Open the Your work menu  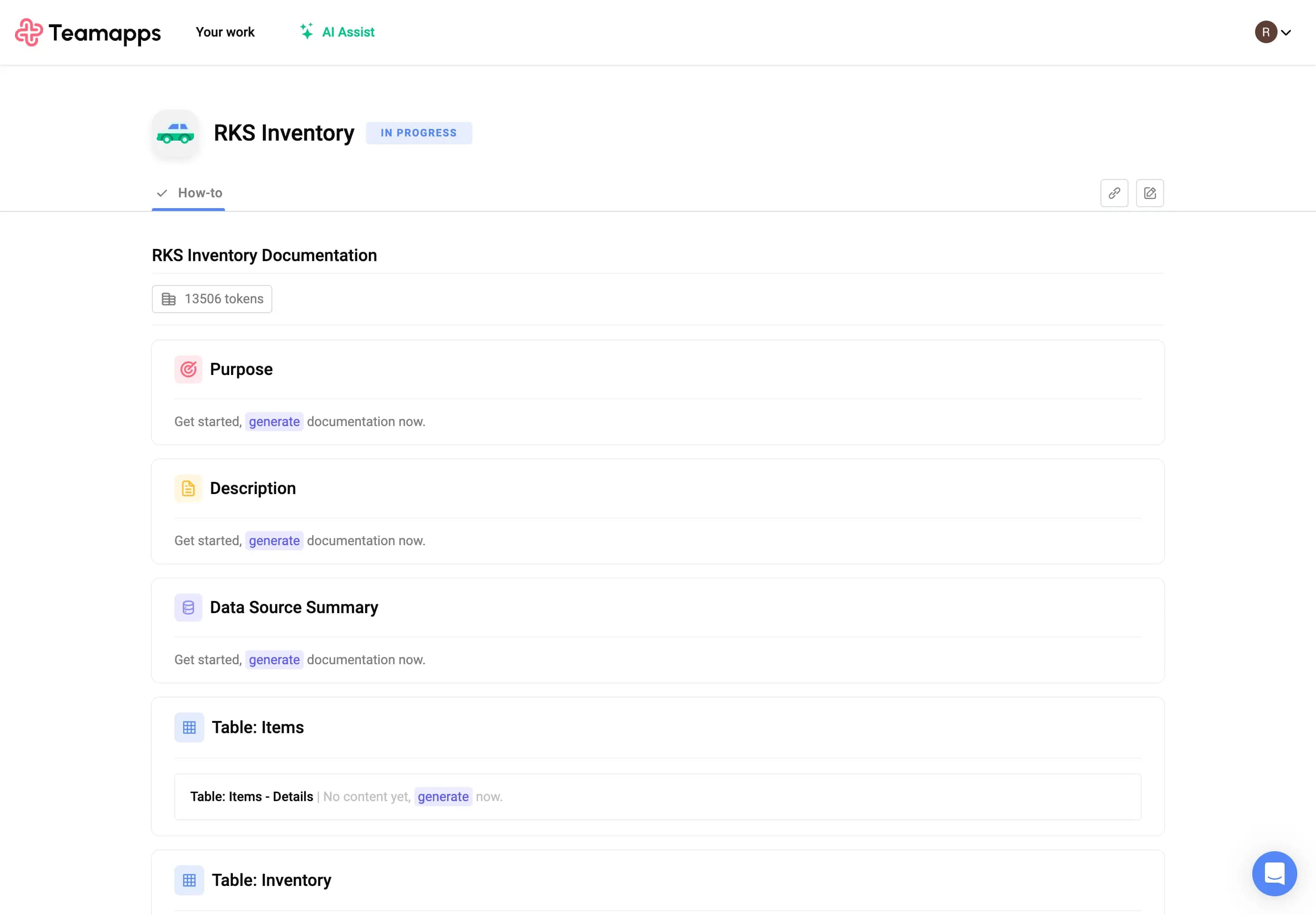coord(224,32)
